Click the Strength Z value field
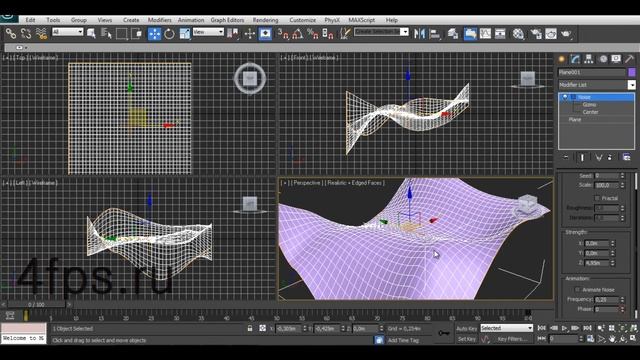 click(597, 263)
